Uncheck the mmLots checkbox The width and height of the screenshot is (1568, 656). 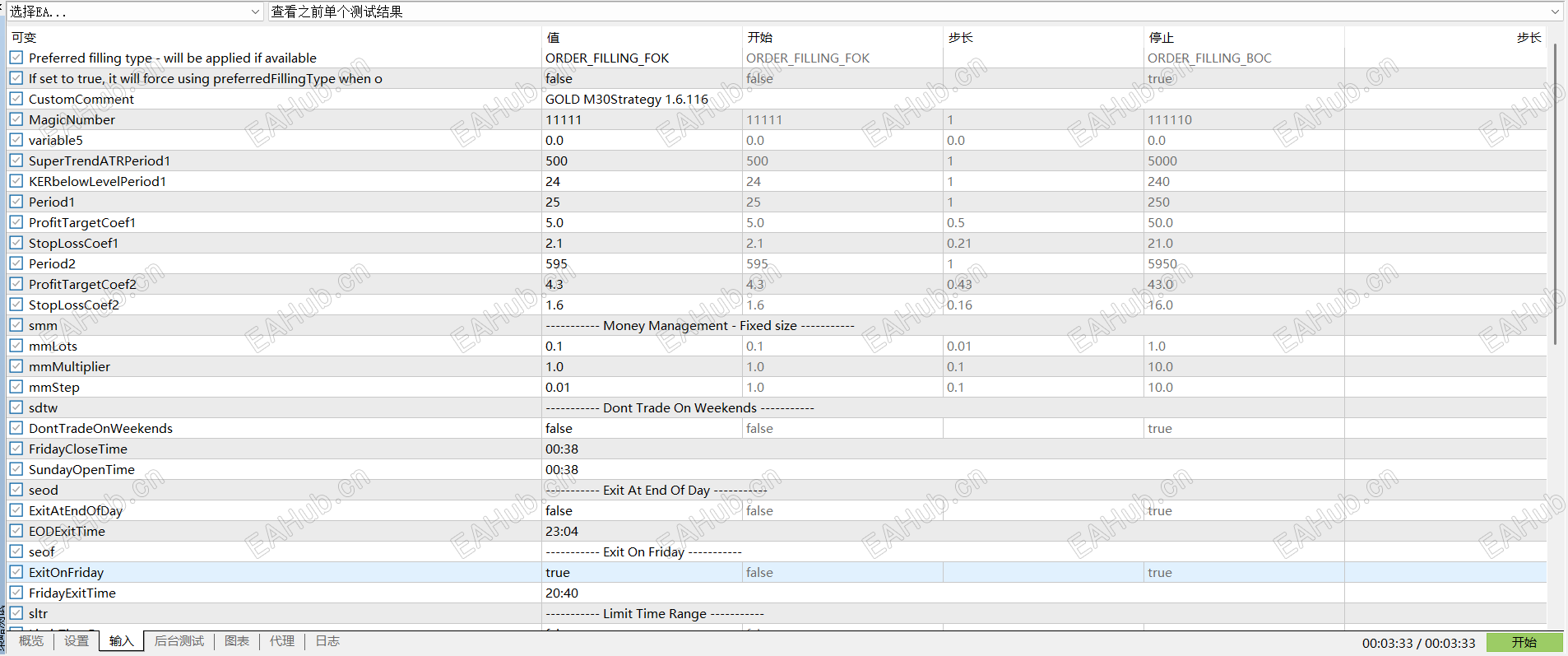pyautogui.click(x=16, y=346)
